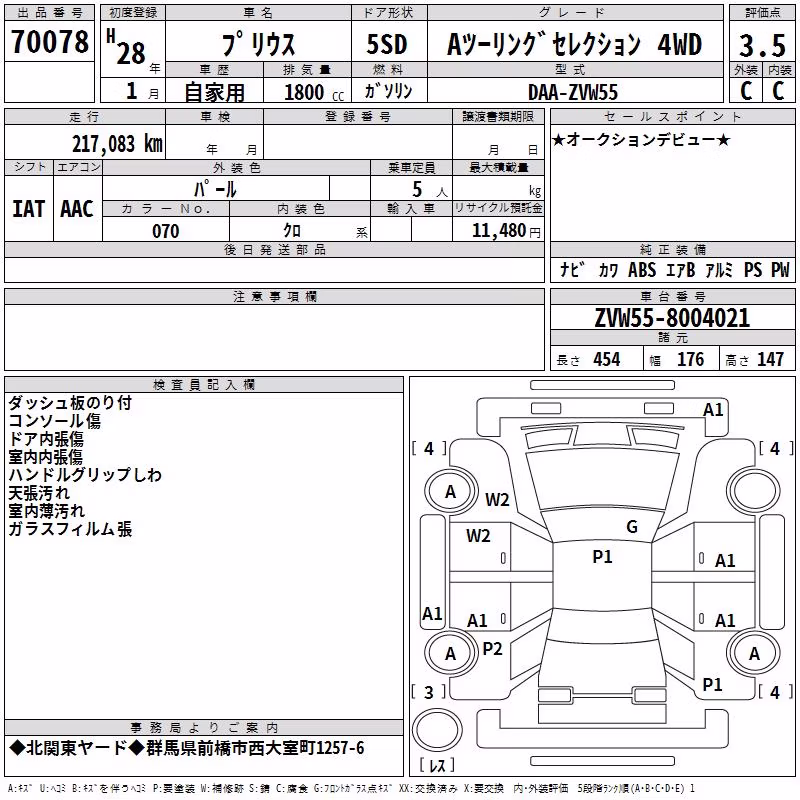Click inspector note 室内内張傷
Screen dimensions: 800x800
click(x=45, y=457)
